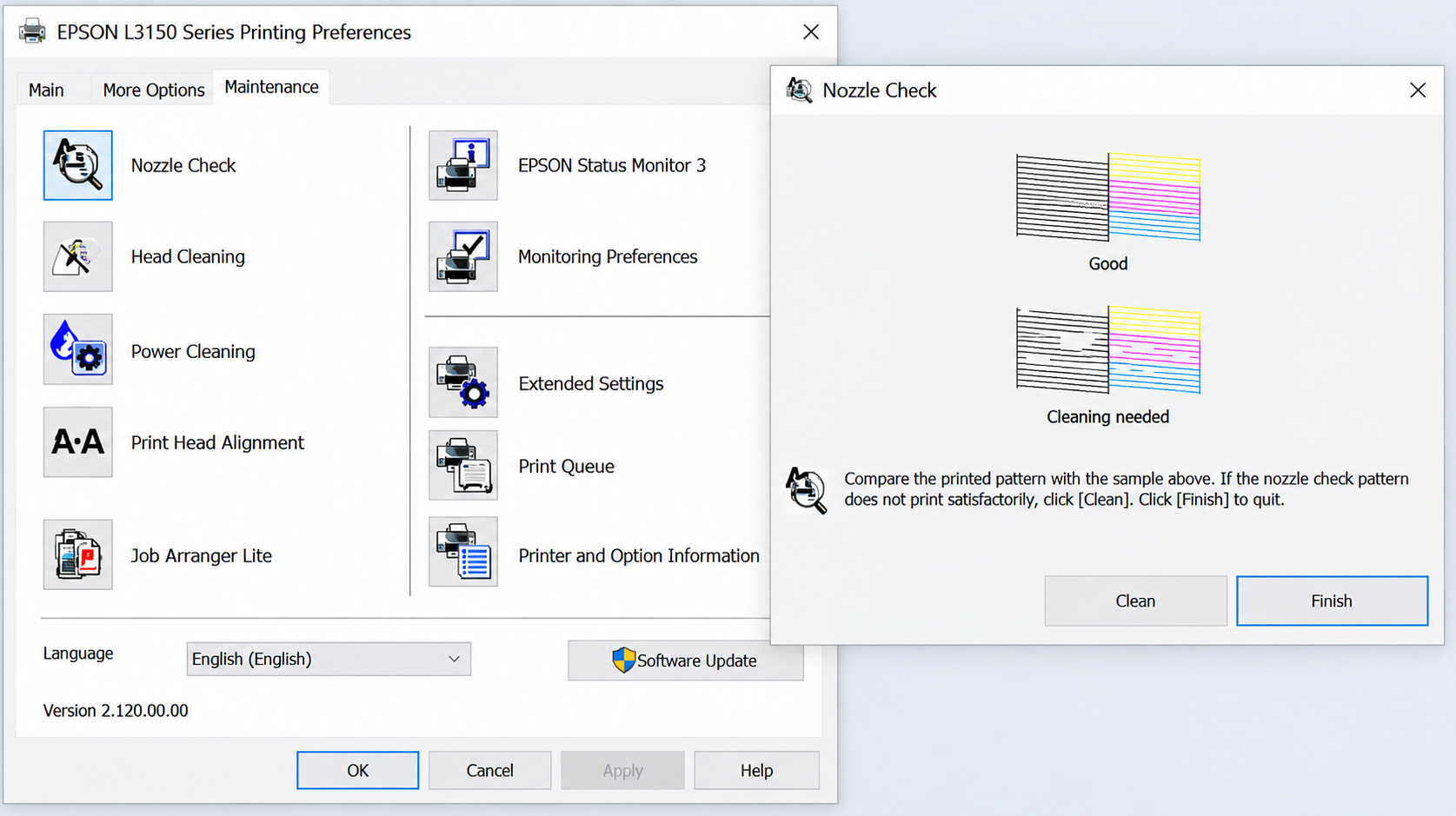Click the printer icon in Printing Preferences title bar

pyautogui.click(x=32, y=31)
